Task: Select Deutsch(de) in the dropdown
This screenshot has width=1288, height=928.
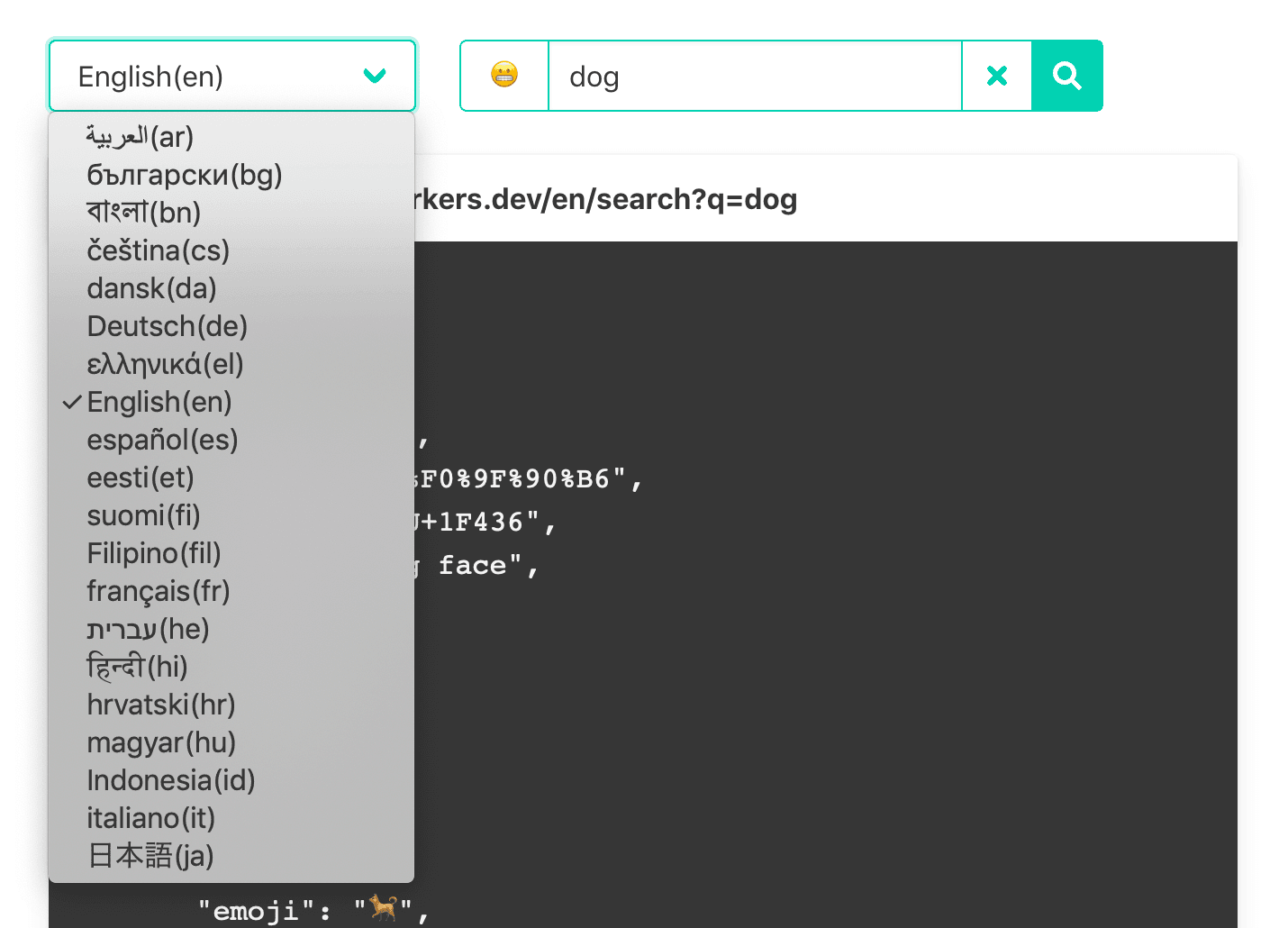Action: tap(167, 326)
